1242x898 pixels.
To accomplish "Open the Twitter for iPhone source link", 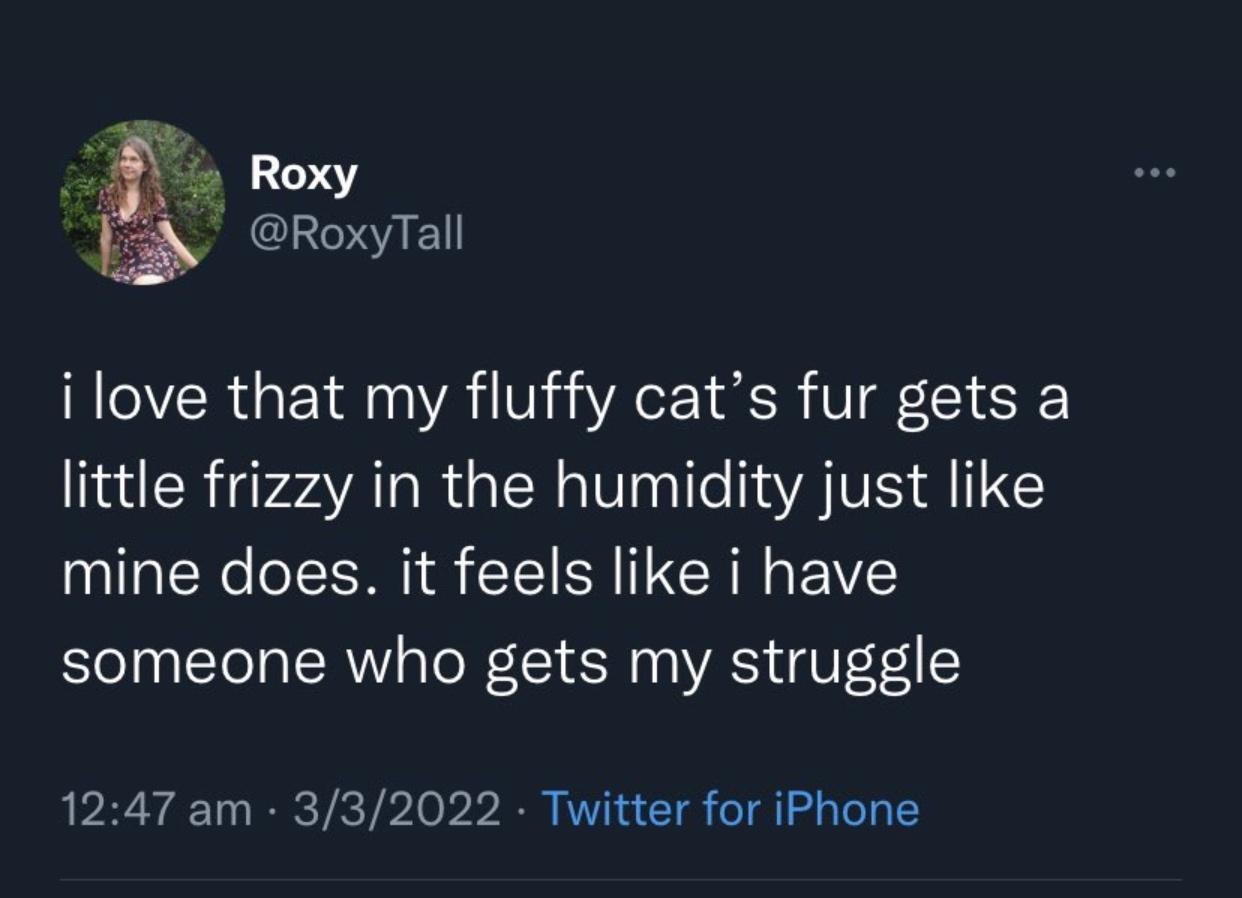I will [730, 808].
